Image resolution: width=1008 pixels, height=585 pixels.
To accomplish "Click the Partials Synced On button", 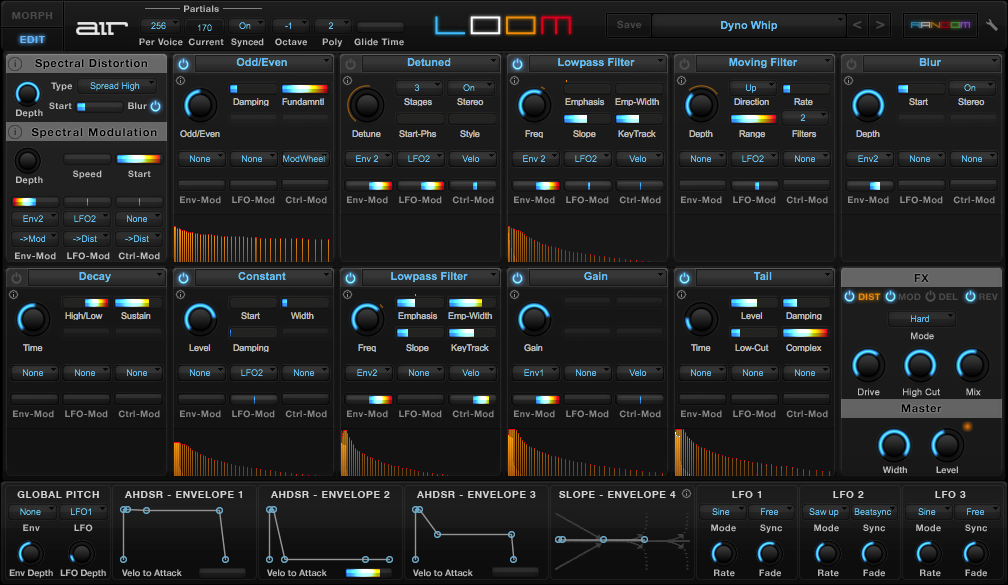I will [x=246, y=26].
